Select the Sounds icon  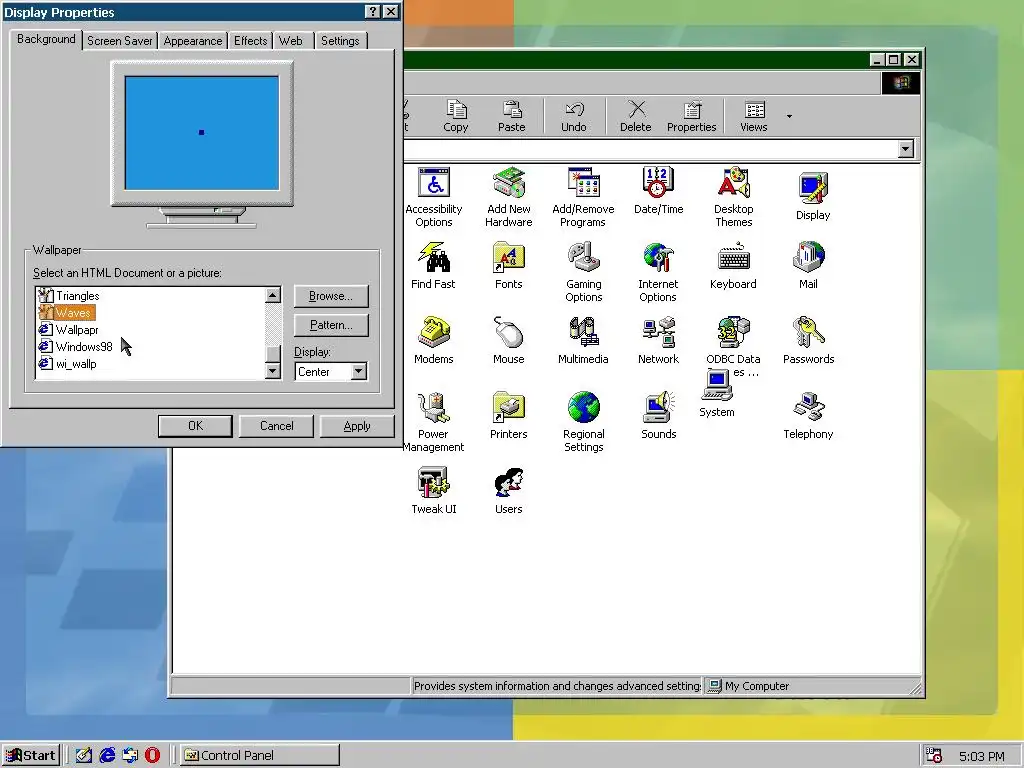click(658, 415)
